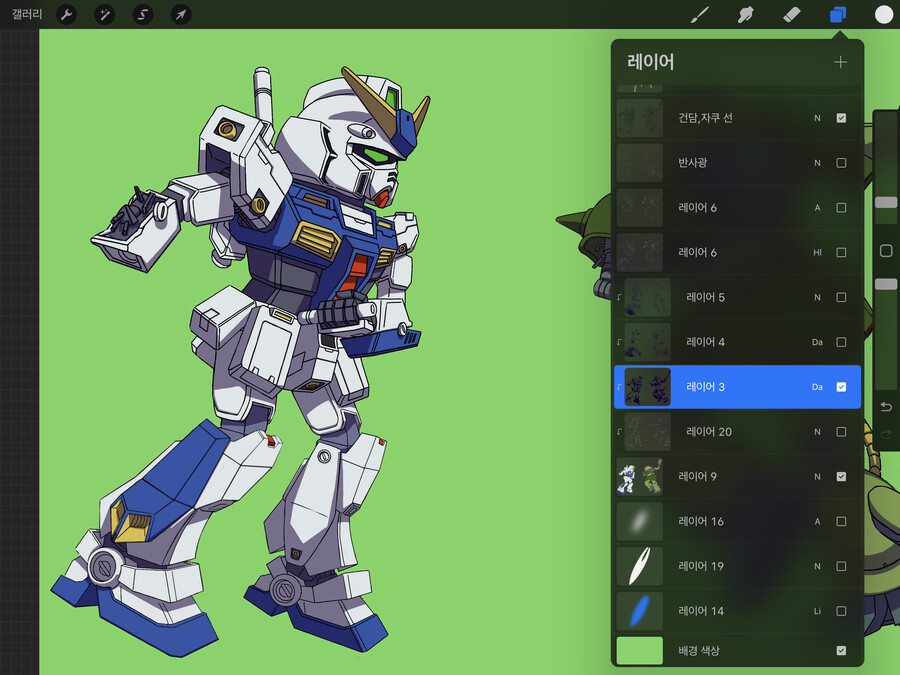Close the Layers panel icon
Viewport: 900px width, 675px height.
[838, 14]
